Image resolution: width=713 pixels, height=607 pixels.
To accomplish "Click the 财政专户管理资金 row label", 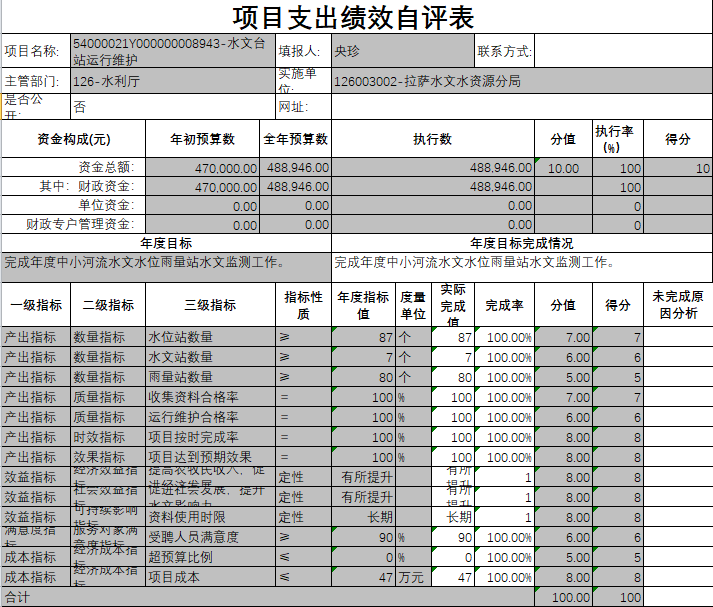I will tap(74, 225).
